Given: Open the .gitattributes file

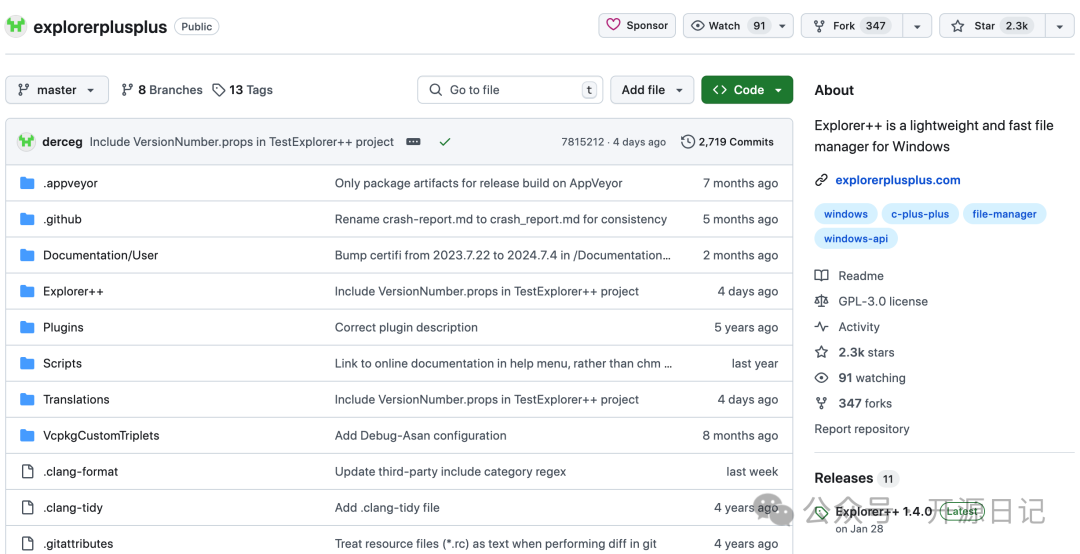Looking at the screenshot, I should pyautogui.click(x=78, y=544).
